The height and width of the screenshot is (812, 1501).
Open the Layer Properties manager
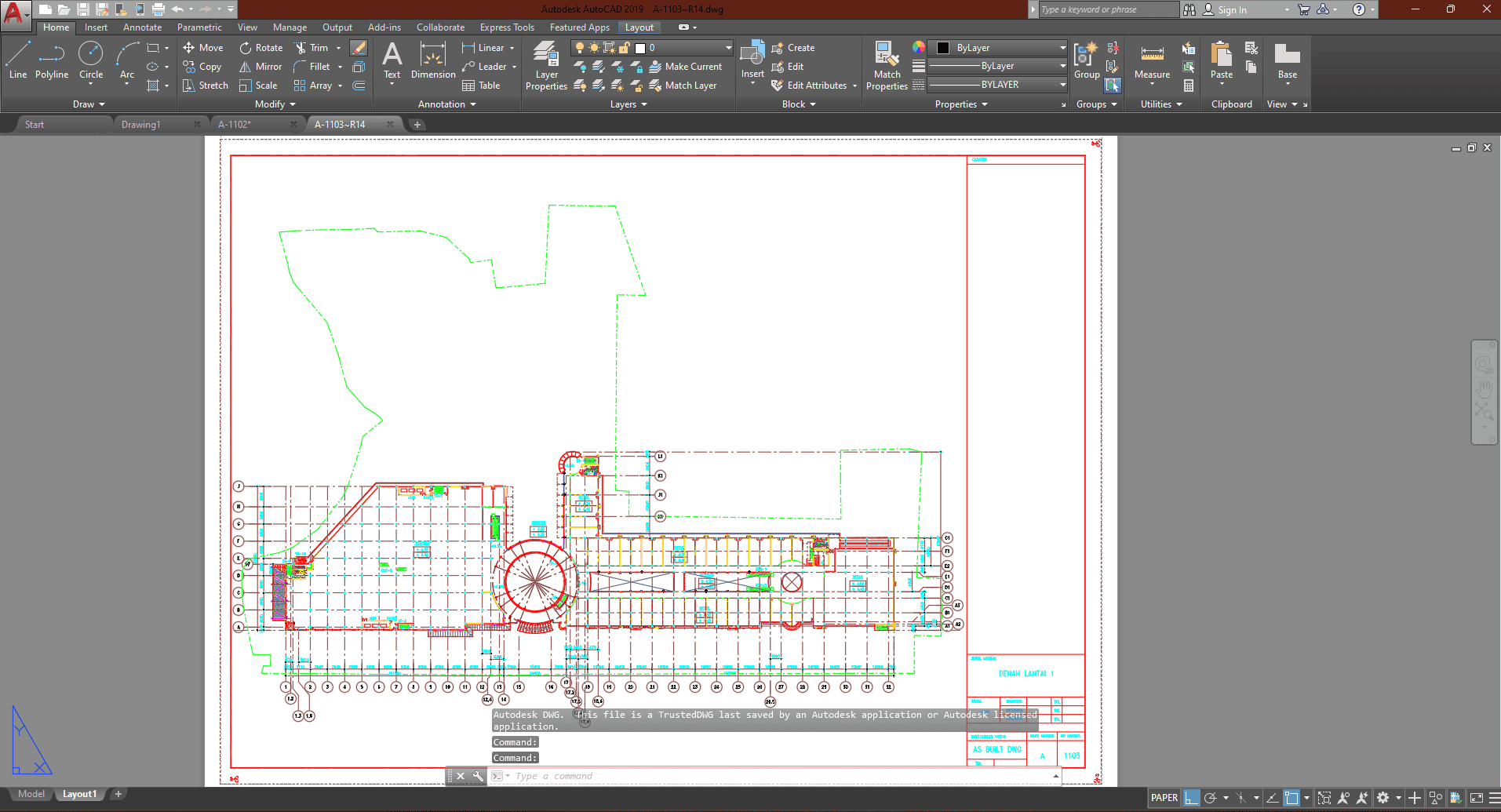tap(546, 67)
